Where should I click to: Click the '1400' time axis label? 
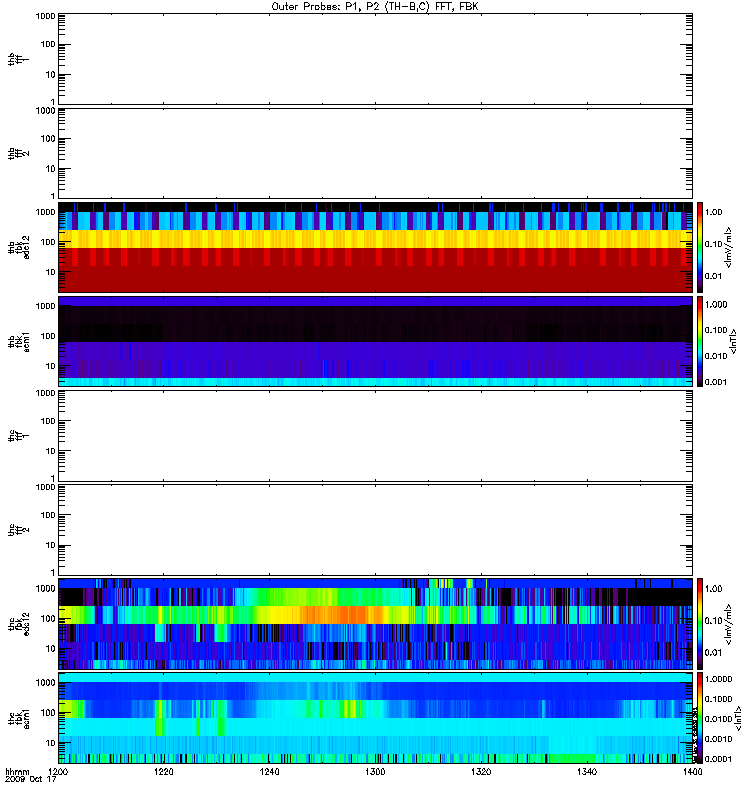click(692, 771)
